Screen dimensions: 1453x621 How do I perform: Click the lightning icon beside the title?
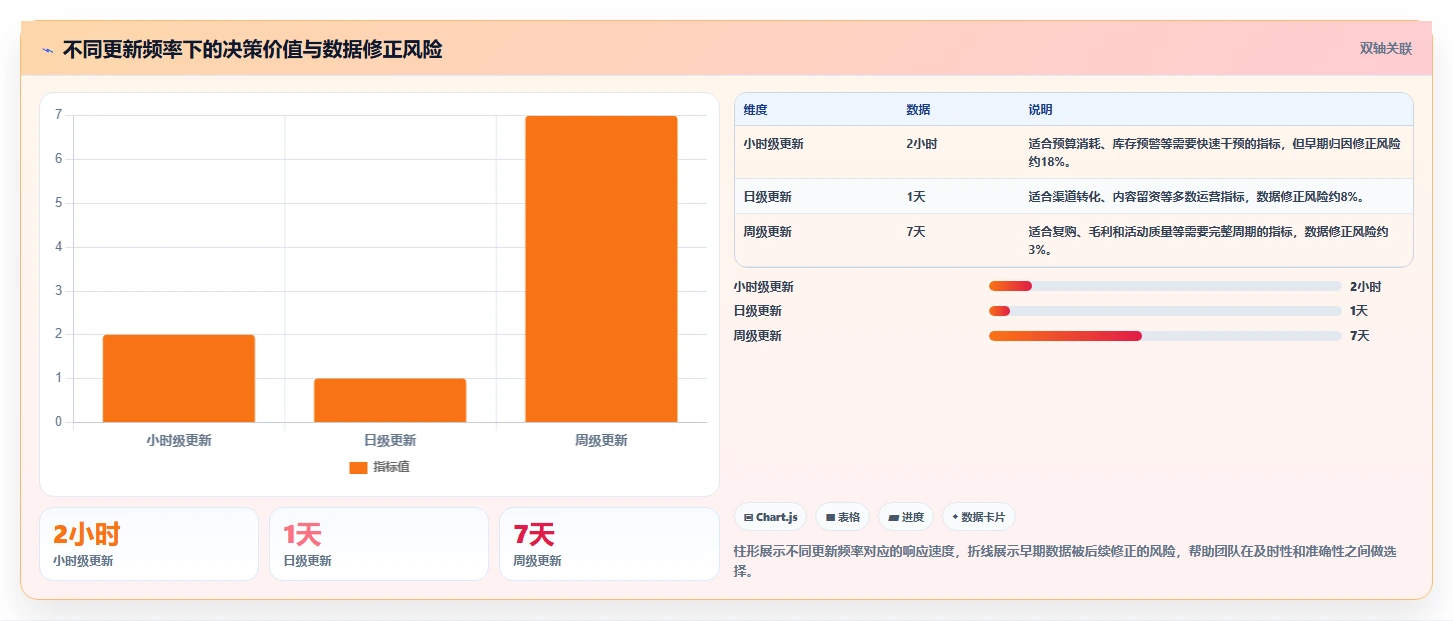pyautogui.click(x=47, y=50)
